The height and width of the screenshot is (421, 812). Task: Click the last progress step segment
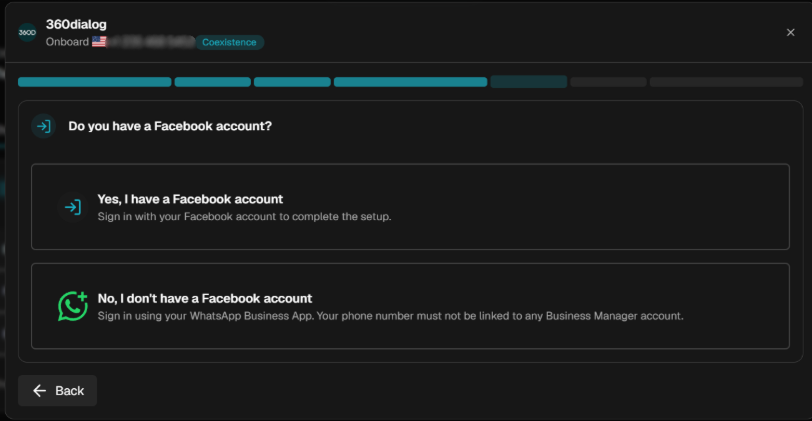tap(726, 82)
